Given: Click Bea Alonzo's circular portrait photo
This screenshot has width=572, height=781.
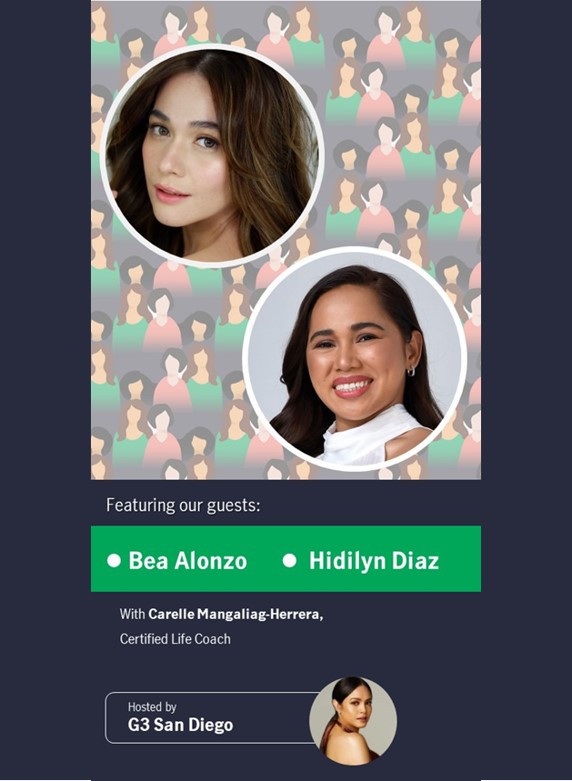Looking at the screenshot, I should (212, 155).
